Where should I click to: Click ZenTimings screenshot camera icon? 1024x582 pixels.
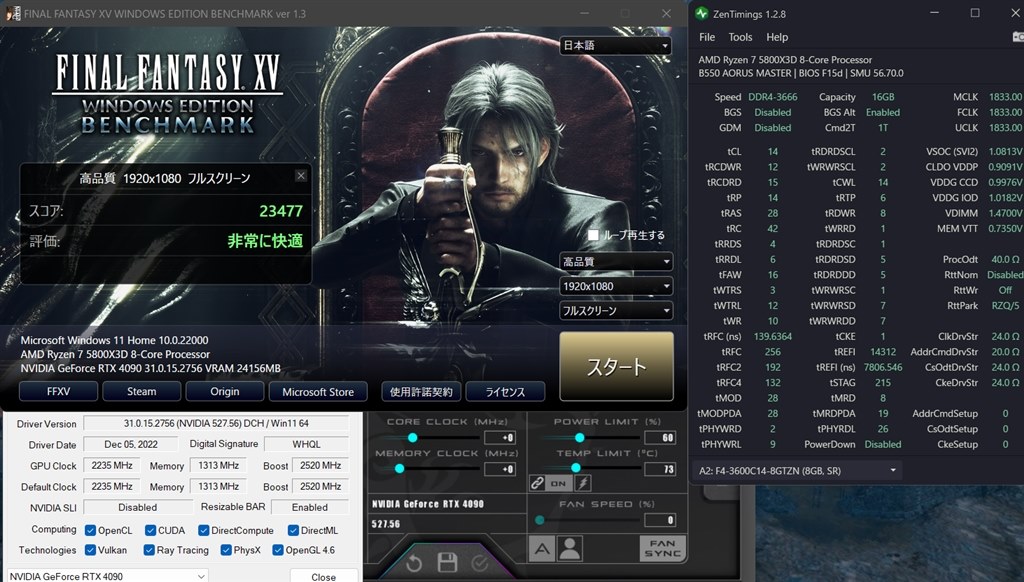tap(1017, 37)
